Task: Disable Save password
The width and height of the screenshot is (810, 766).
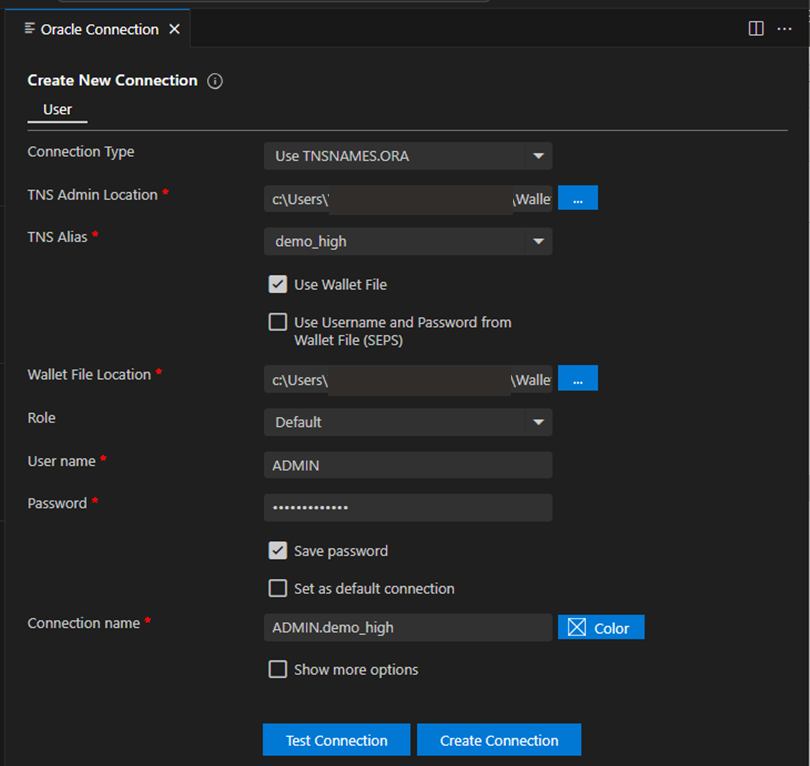Action: tap(277, 550)
